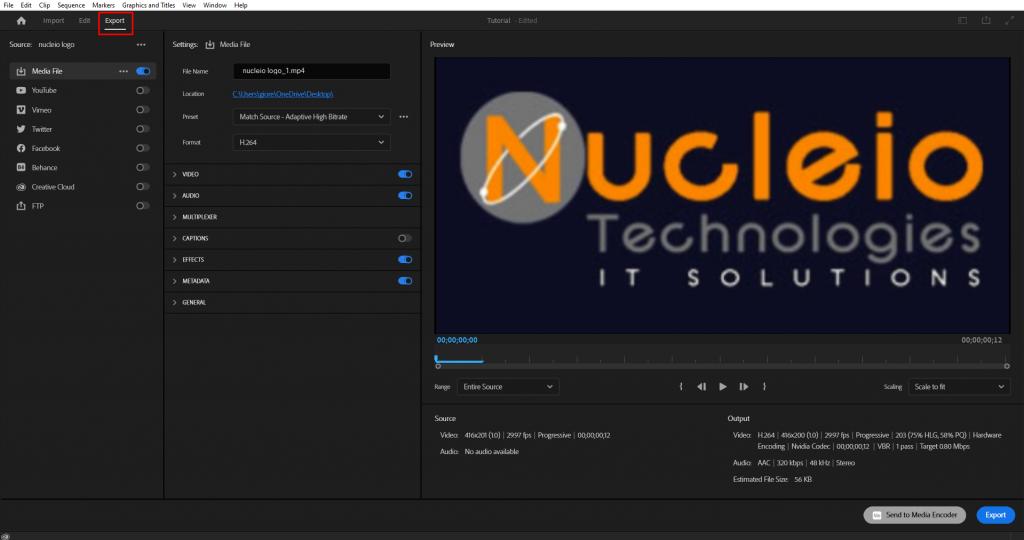Select the Twitter destination icon
Screen dimensions: 1024x540
point(21,129)
